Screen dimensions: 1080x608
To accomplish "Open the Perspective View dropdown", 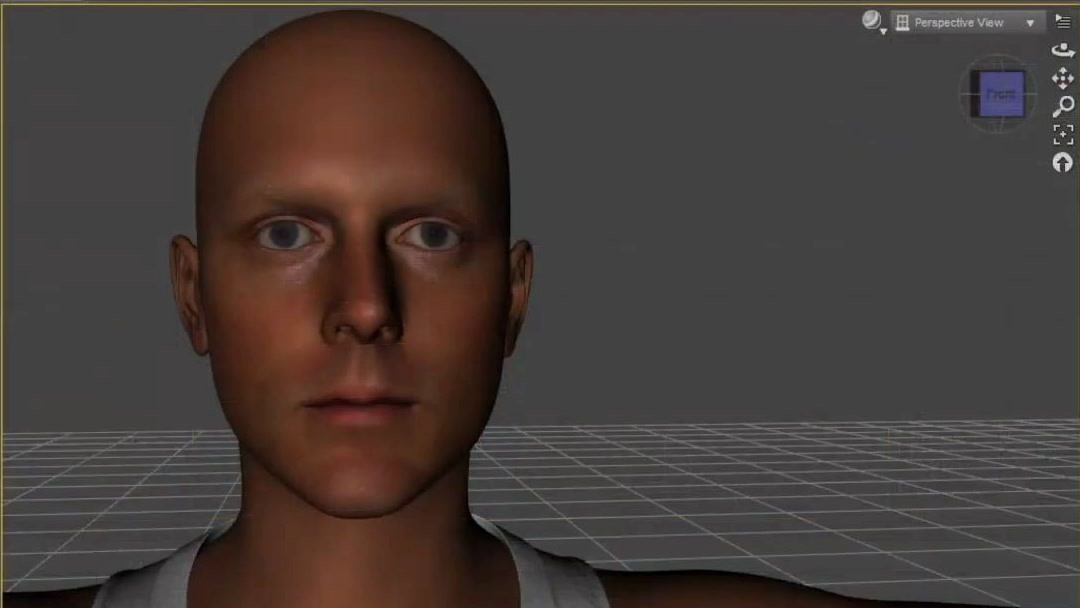I will tap(967, 21).
